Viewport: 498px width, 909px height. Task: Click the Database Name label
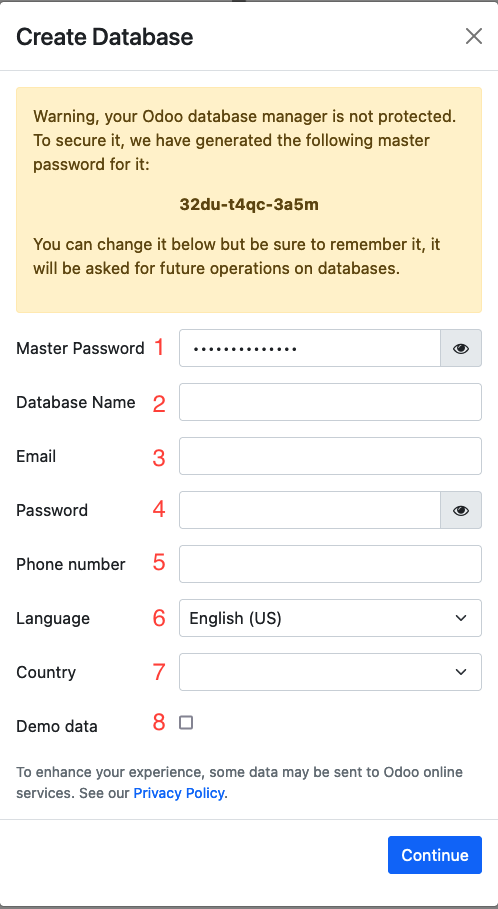(x=76, y=402)
